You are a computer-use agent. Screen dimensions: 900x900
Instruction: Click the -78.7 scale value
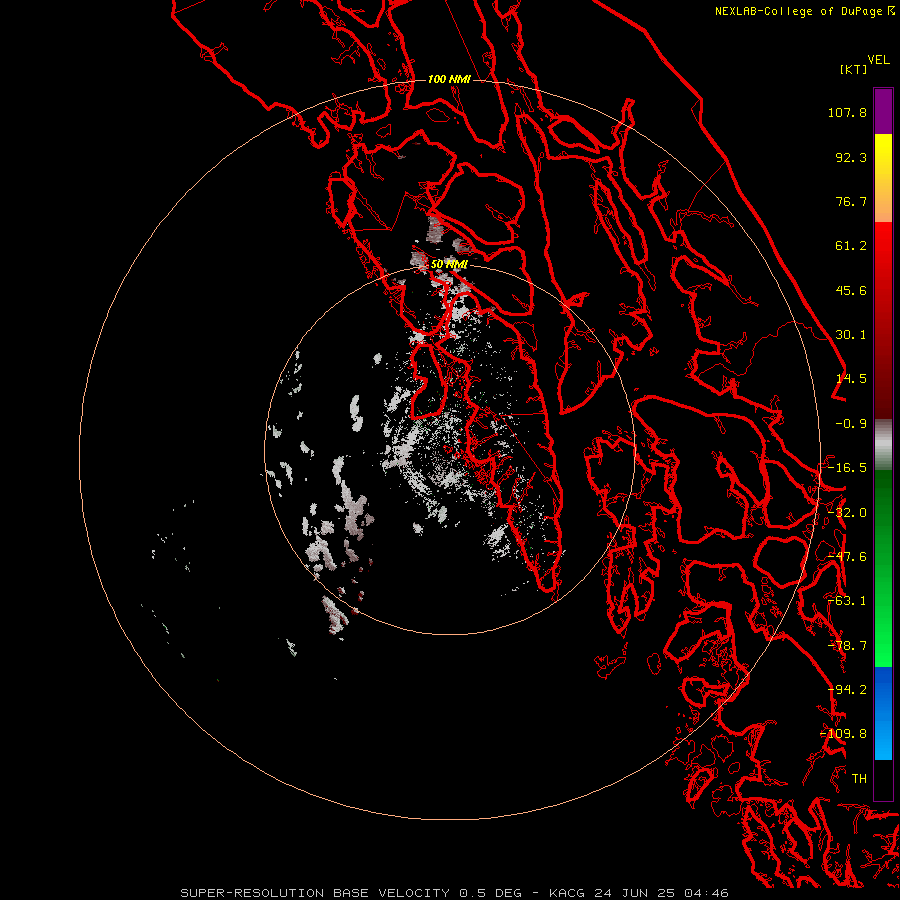847,646
